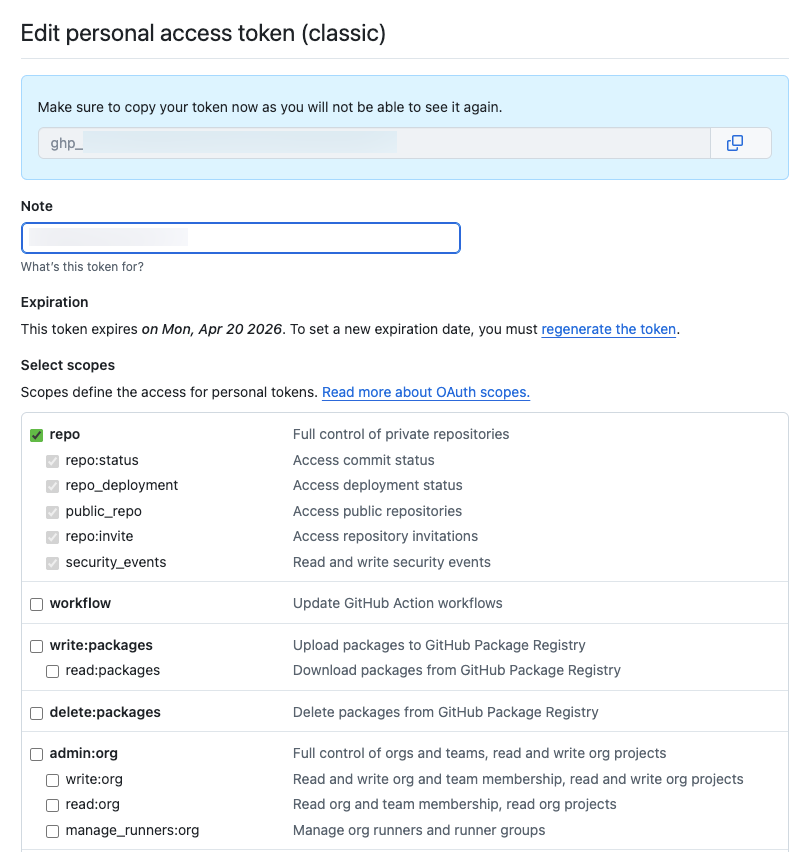
Task: Click the repo:status checkbox
Action: coord(52,460)
